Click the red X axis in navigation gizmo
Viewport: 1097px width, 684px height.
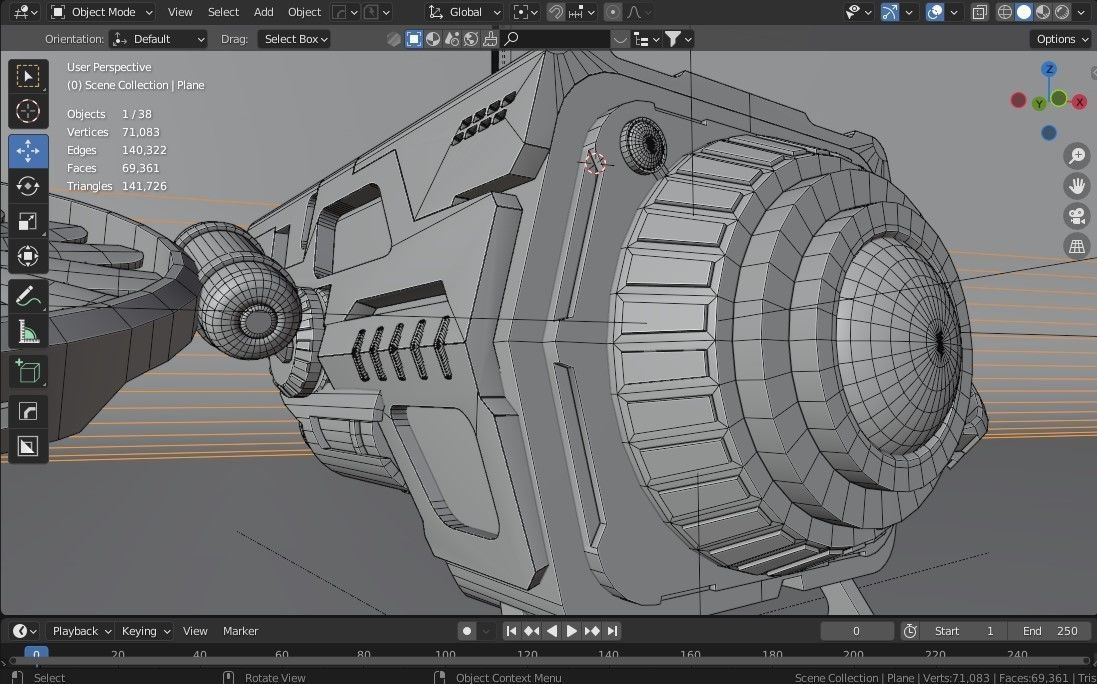pyautogui.click(x=1080, y=102)
